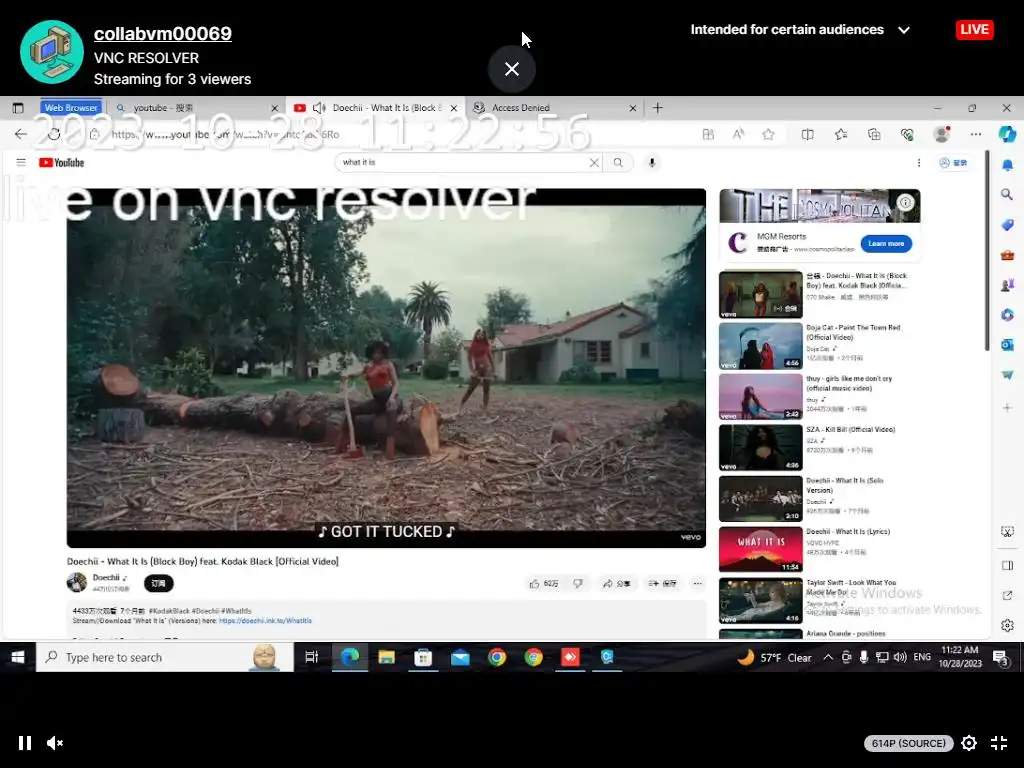Open Edge Copilot sidebar icon
This screenshot has height=768, width=1024.
1007,134
